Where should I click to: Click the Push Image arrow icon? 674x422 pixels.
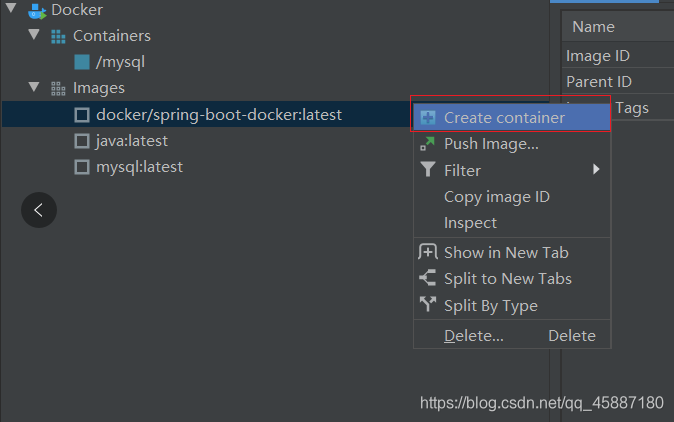coord(427,144)
